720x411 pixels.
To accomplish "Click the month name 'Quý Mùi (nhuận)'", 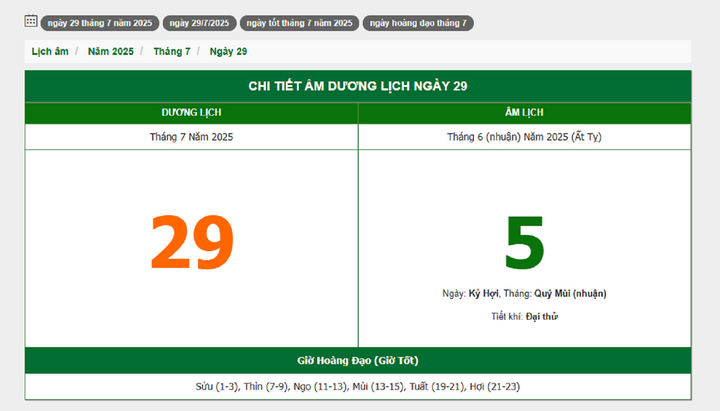I will pos(569,294).
